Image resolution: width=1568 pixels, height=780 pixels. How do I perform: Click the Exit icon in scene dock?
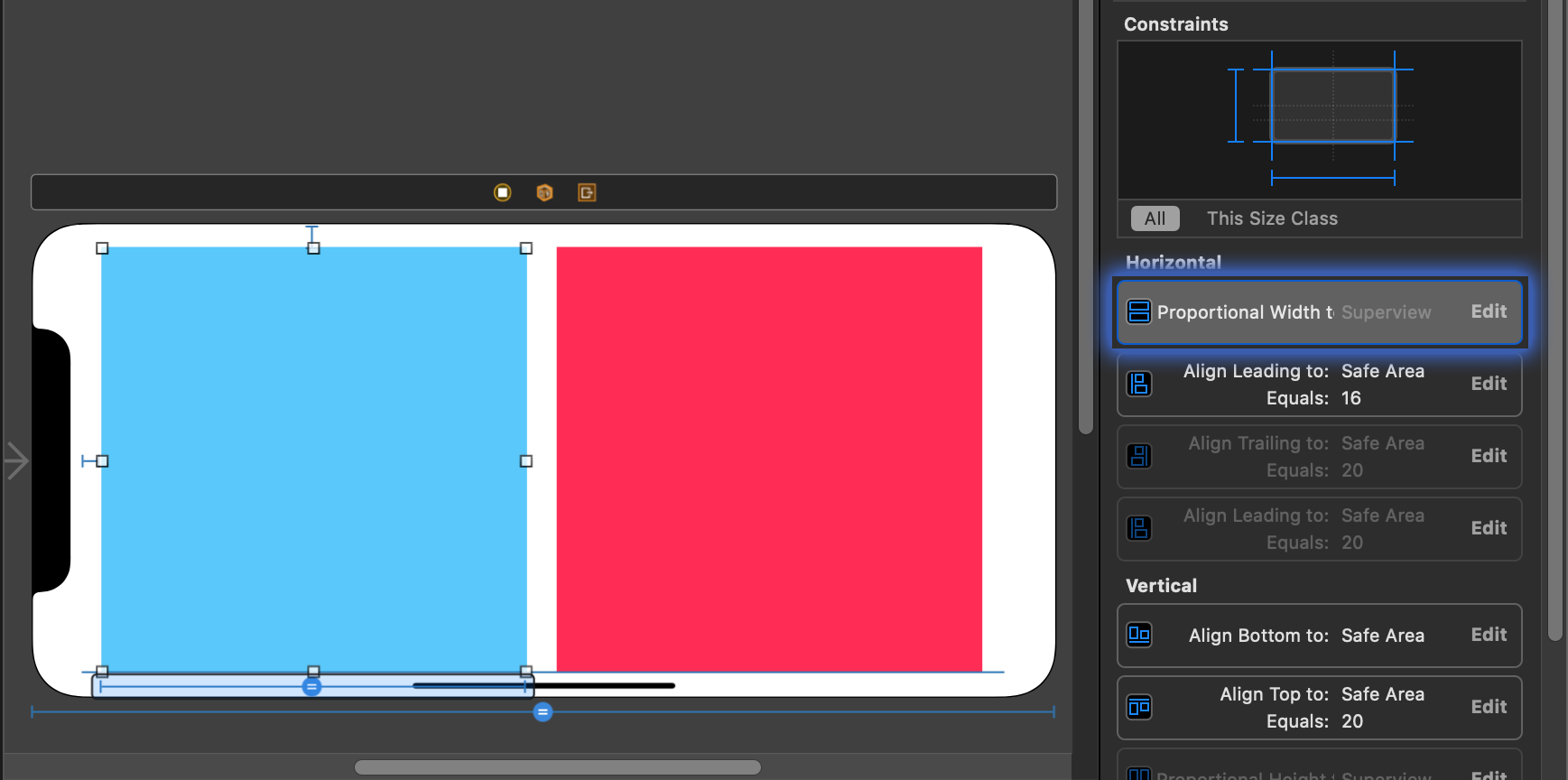587,192
